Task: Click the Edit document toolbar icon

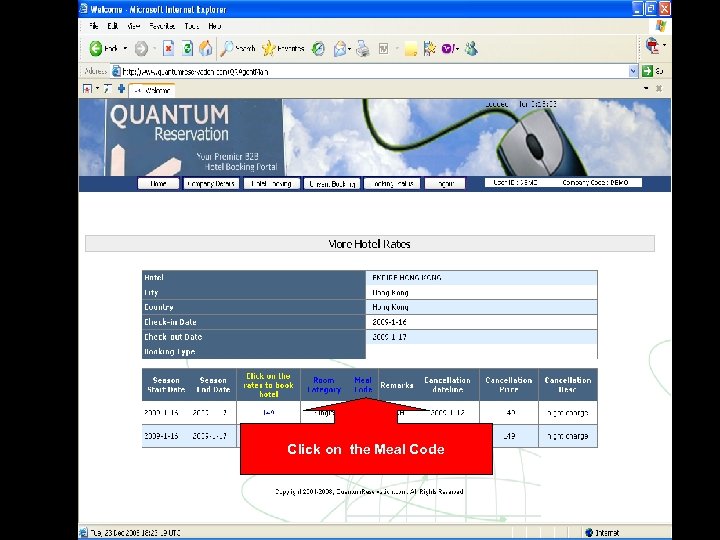Action: [384, 48]
